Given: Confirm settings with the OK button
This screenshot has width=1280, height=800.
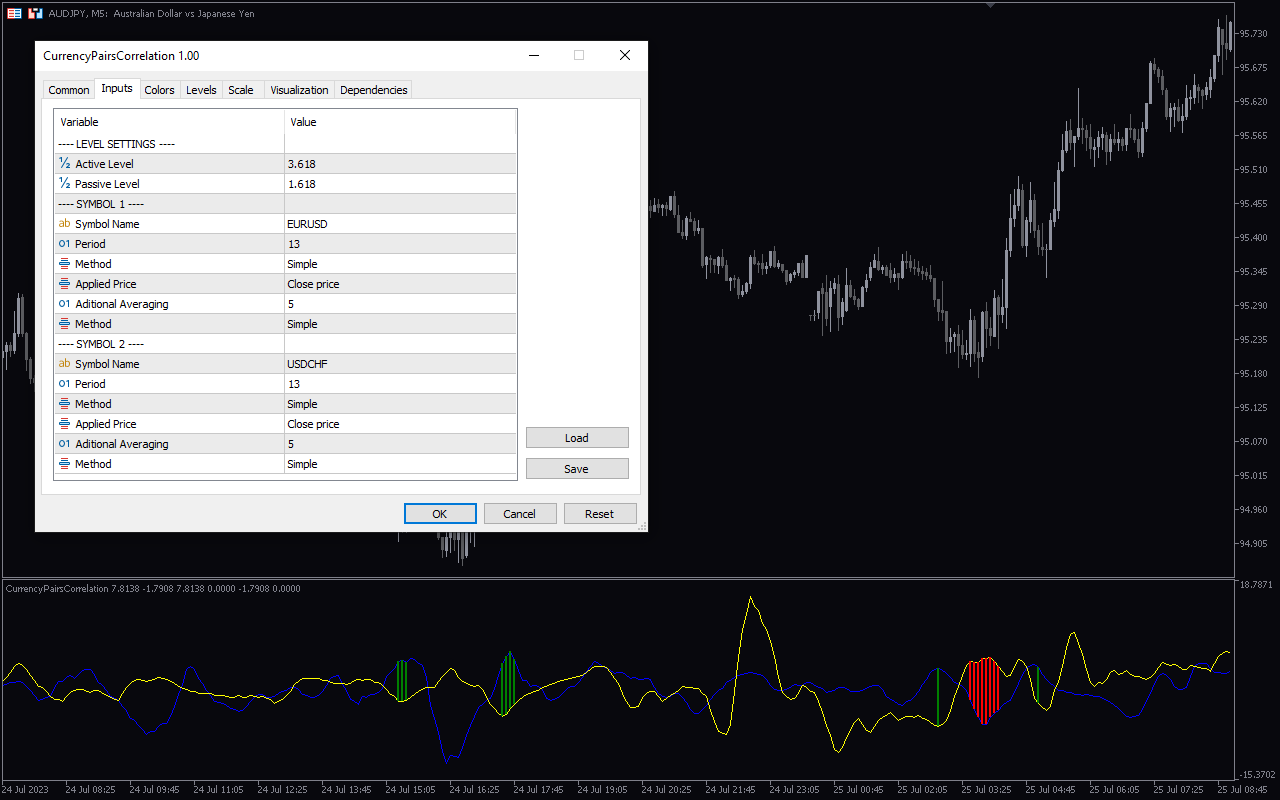Looking at the screenshot, I should point(440,514).
